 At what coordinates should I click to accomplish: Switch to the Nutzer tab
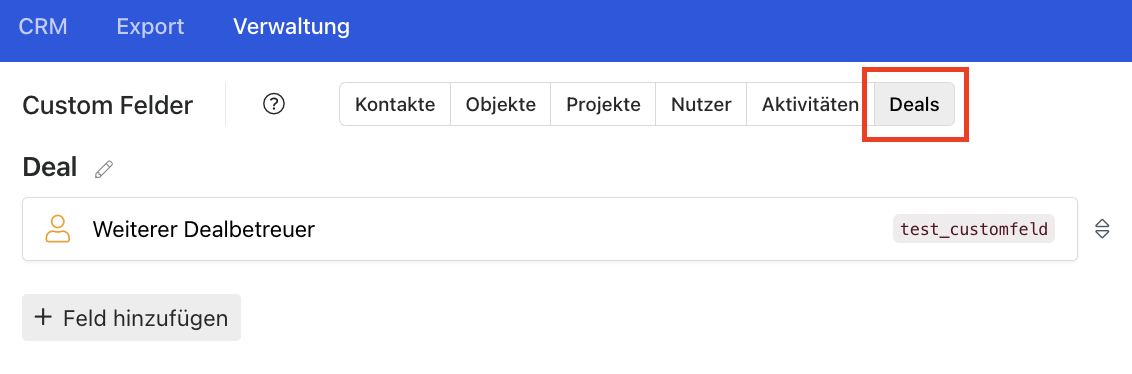(701, 105)
